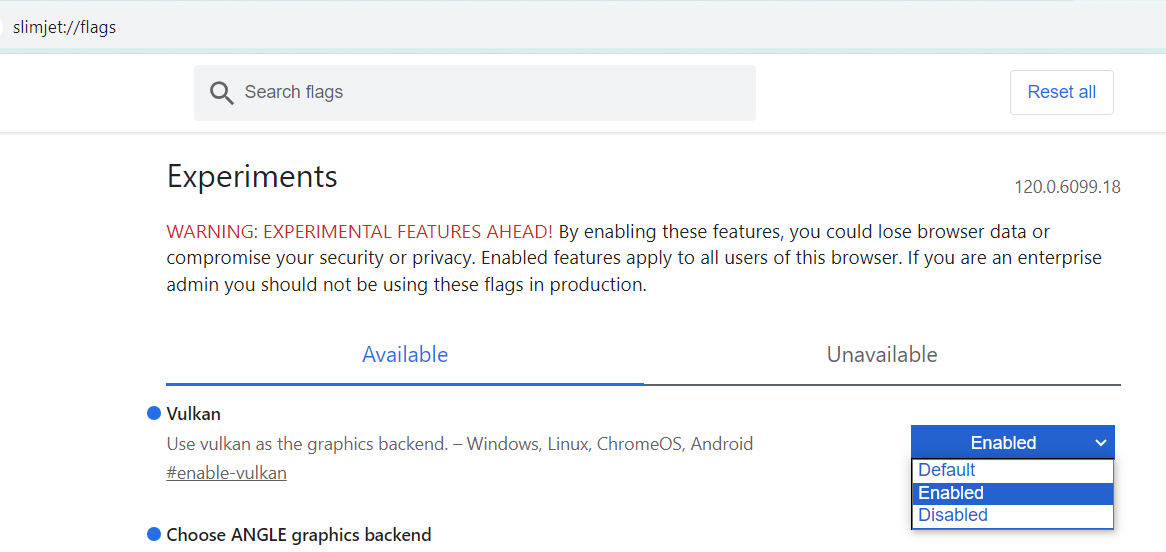Switch to the Available tab
Viewport: 1166px width, 552px height.
click(405, 355)
